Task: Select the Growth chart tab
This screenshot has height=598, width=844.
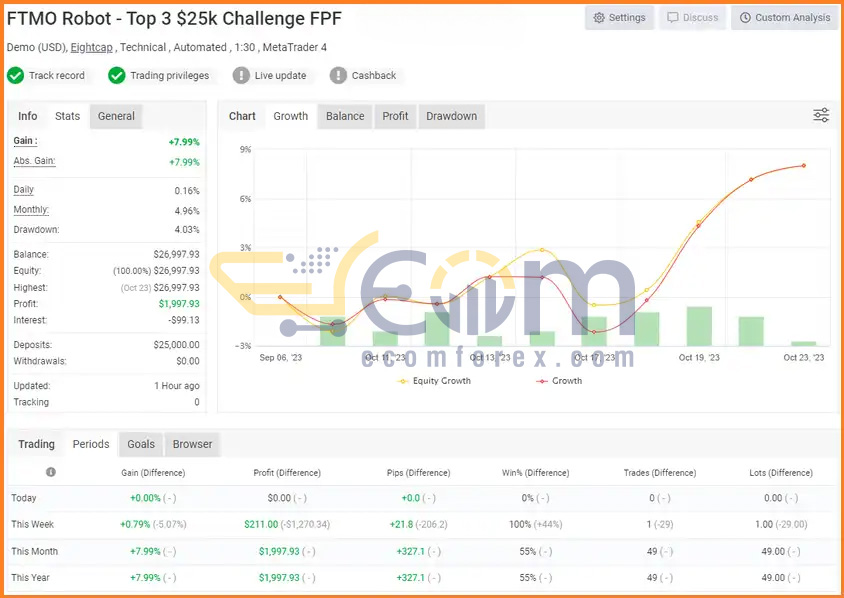Action: tap(291, 116)
